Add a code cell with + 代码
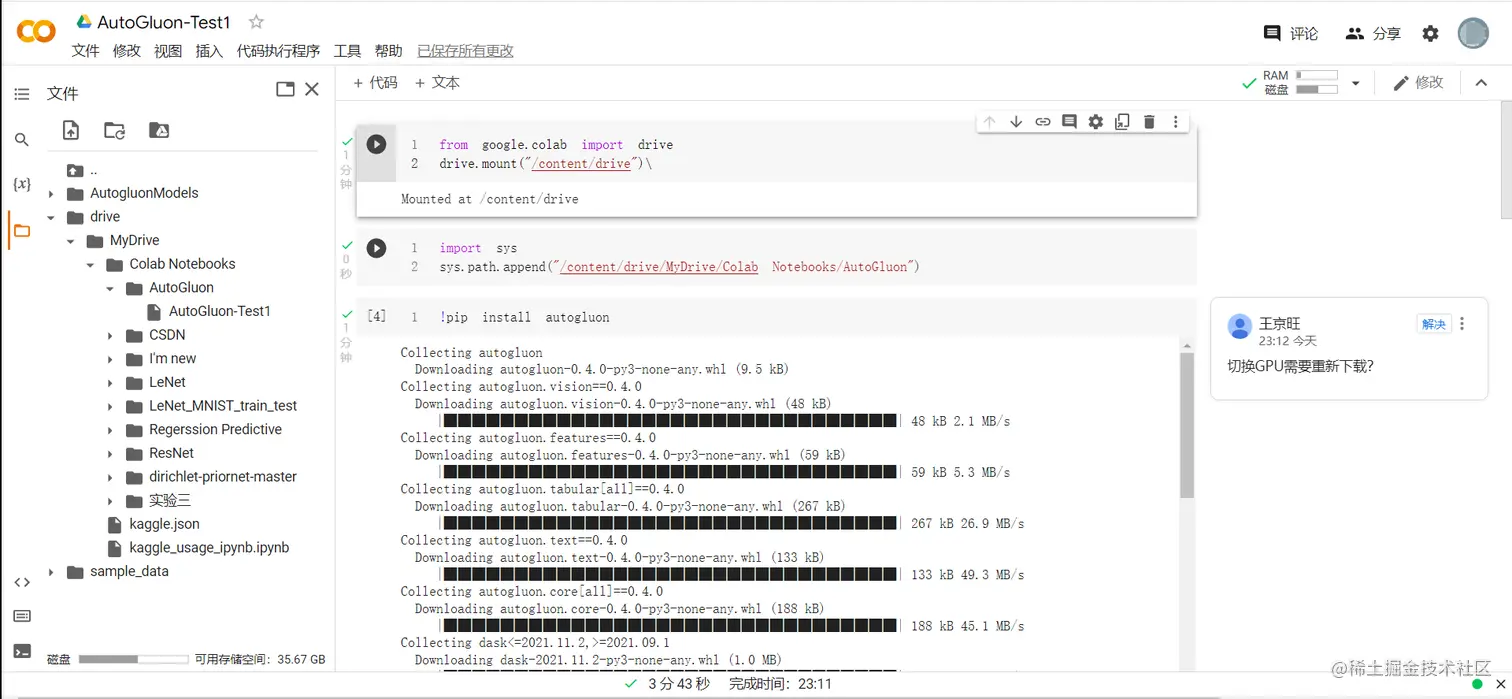This screenshot has width=1512, height=699. pyautogui.click(x=375, y=83)
